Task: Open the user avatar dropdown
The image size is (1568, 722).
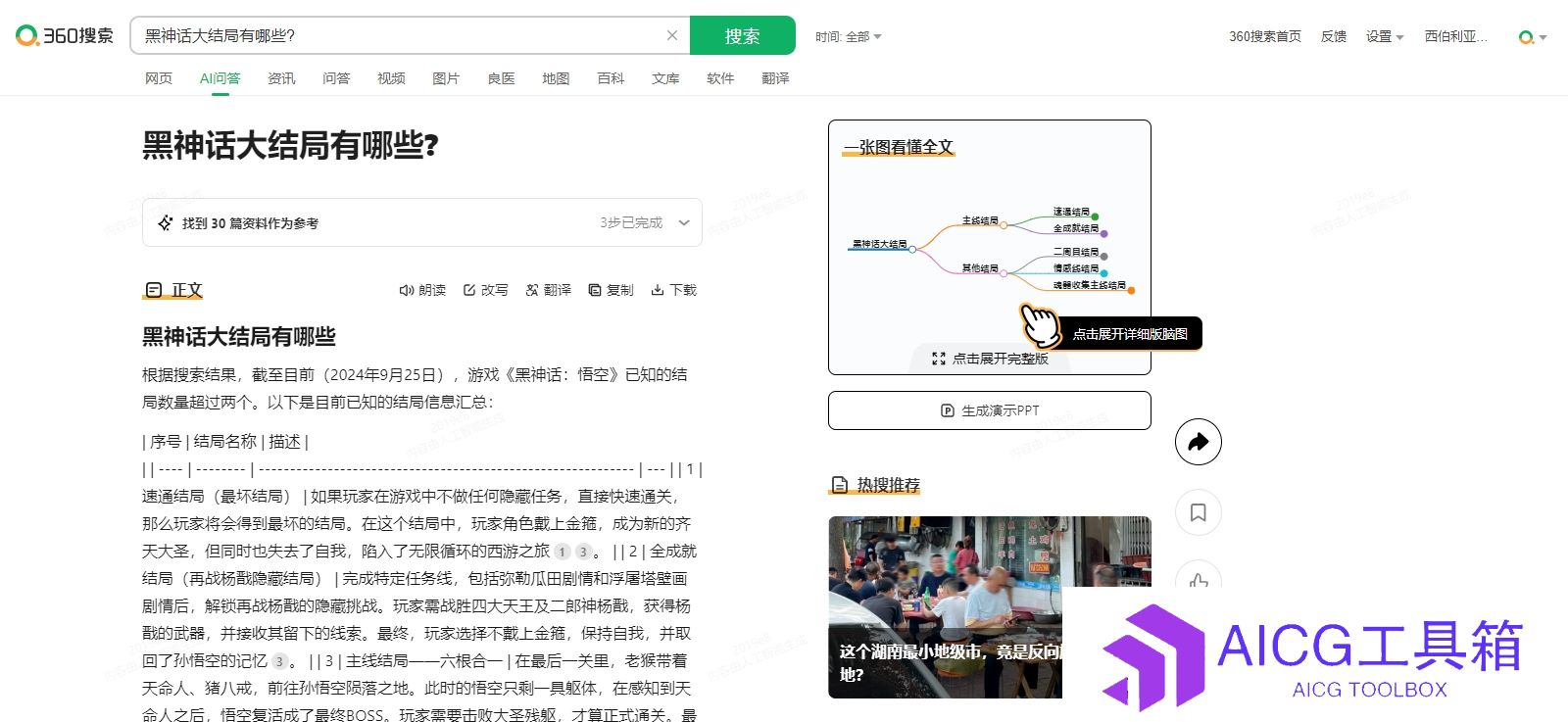Action: pyautogui.click(x=1533, y=37)
